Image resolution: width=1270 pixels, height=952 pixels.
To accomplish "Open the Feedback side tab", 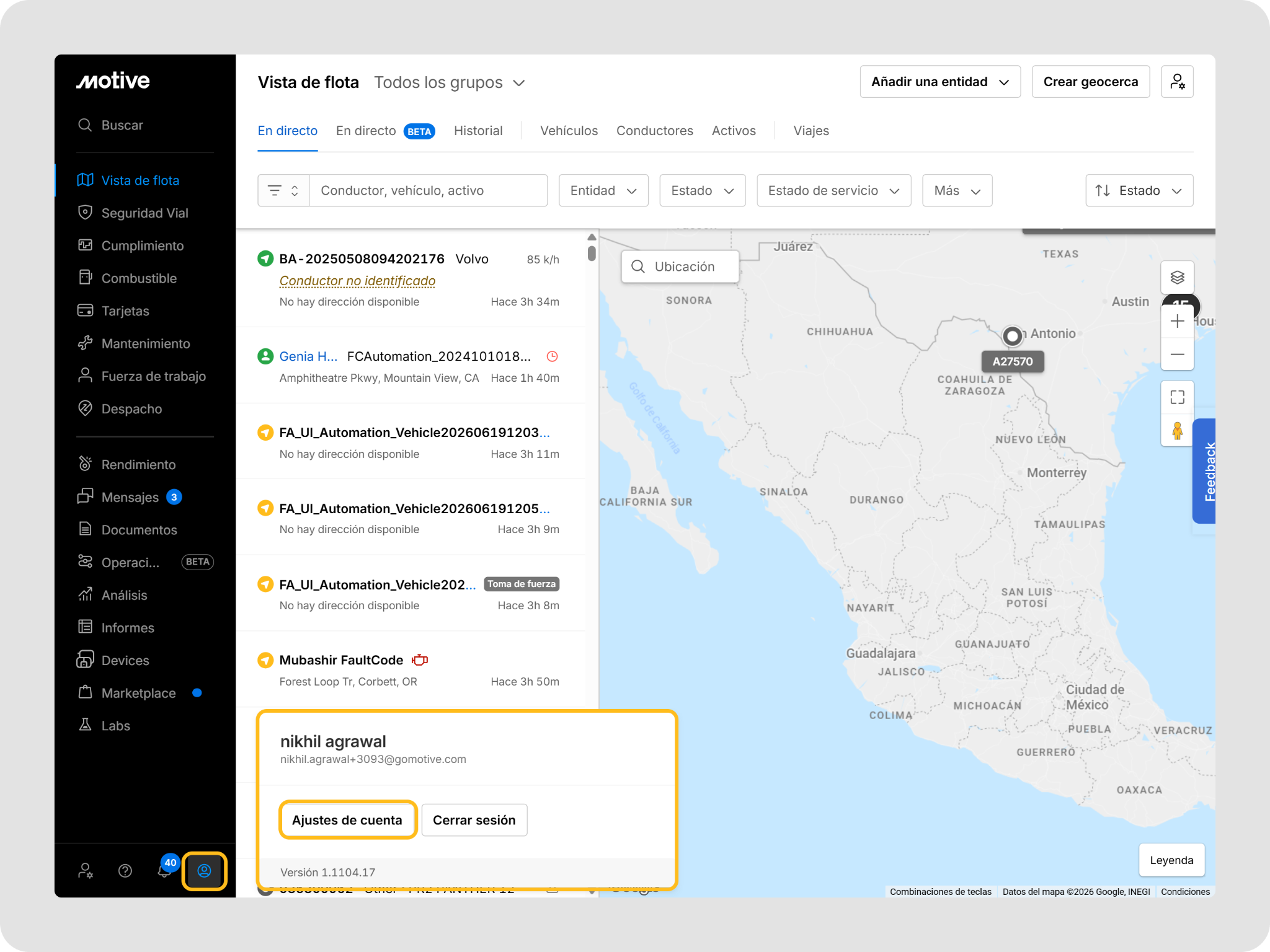I will 1205,472.
